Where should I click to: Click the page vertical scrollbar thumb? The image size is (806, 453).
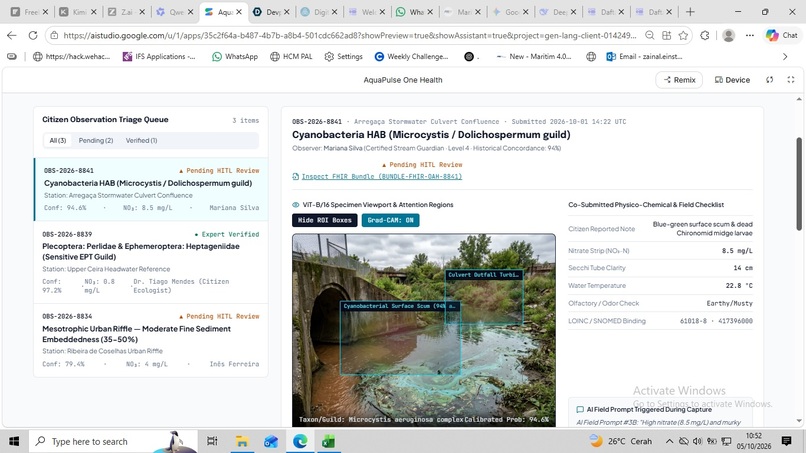(799, 184)
